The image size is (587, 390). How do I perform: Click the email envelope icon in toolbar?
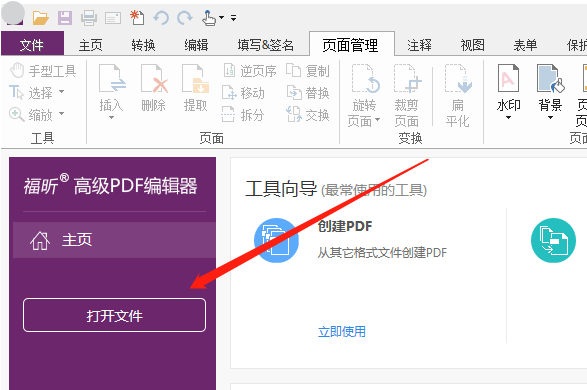pos(113,18)
